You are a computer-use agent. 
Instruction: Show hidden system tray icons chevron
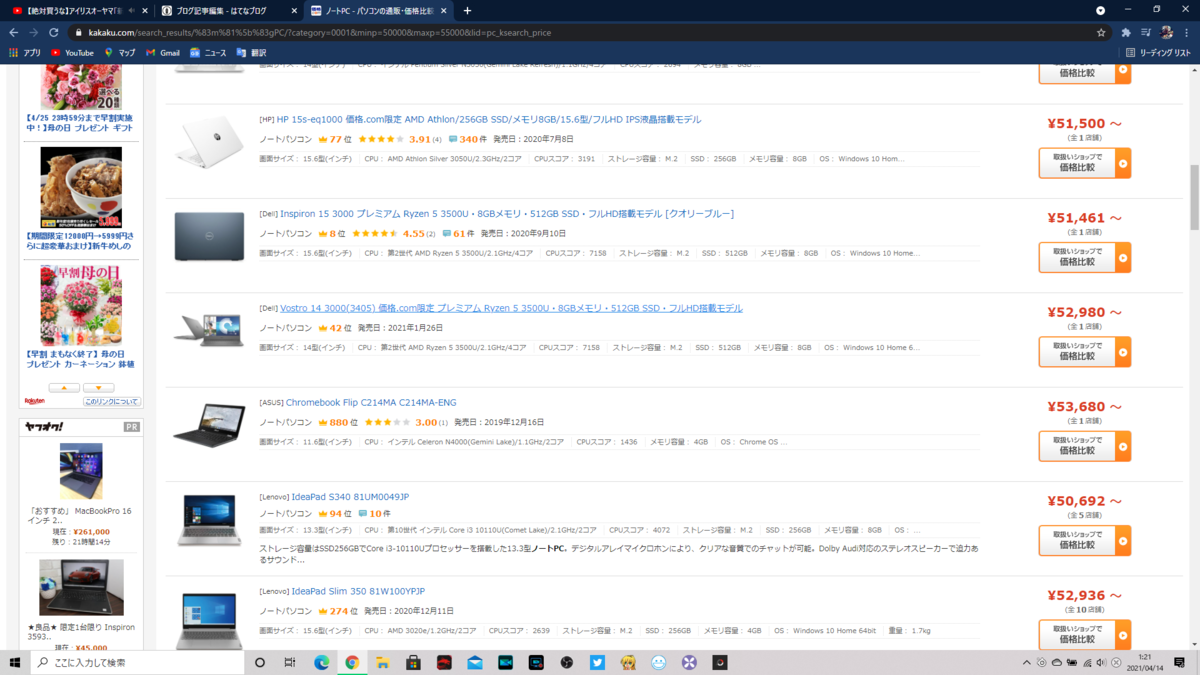(1026, 662)
